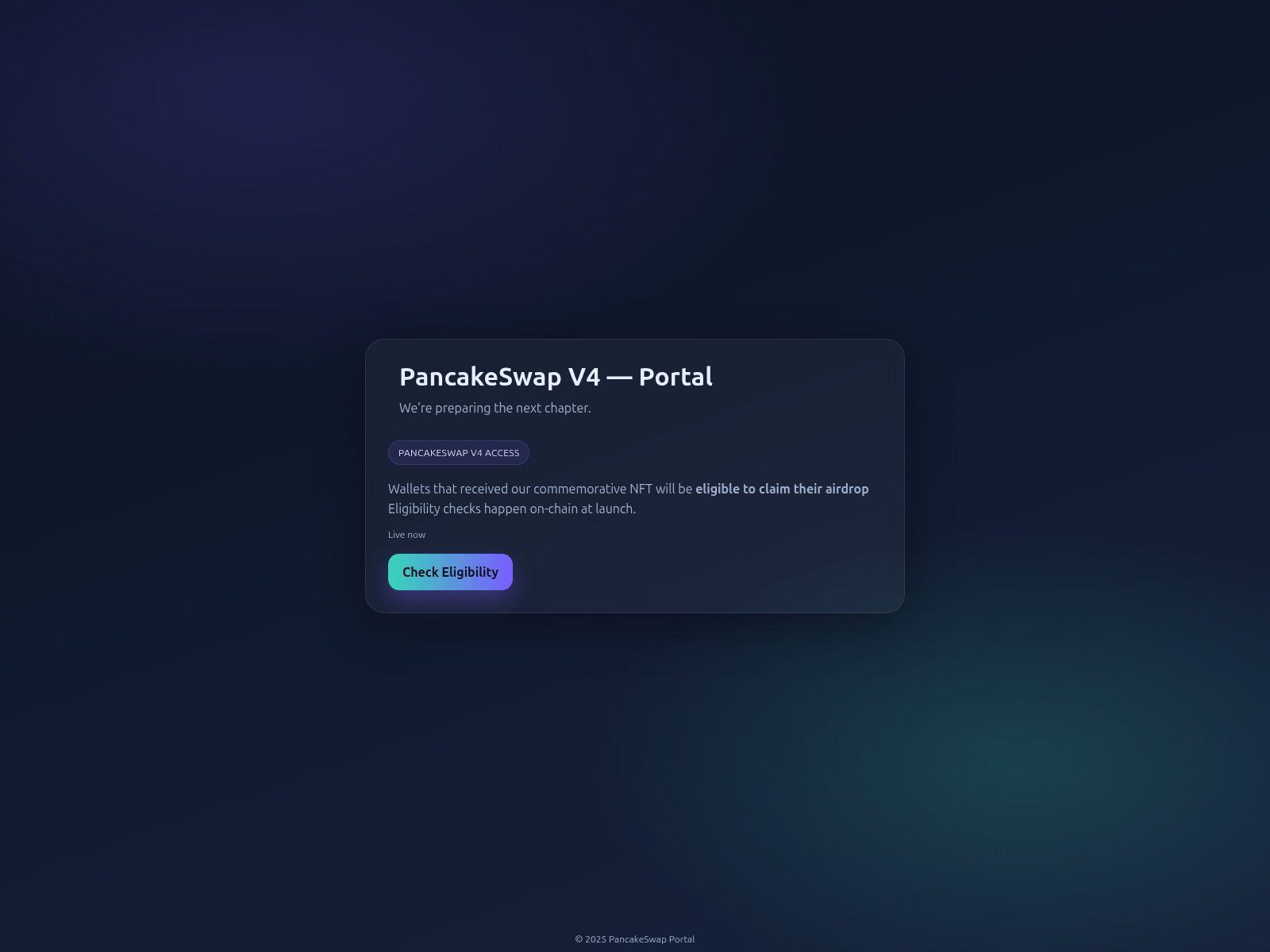Image resolution: width=1270 pixels, height=952 pixels.
Task: Click the Check Eligibility button
Action: click(x=450, y=572)
